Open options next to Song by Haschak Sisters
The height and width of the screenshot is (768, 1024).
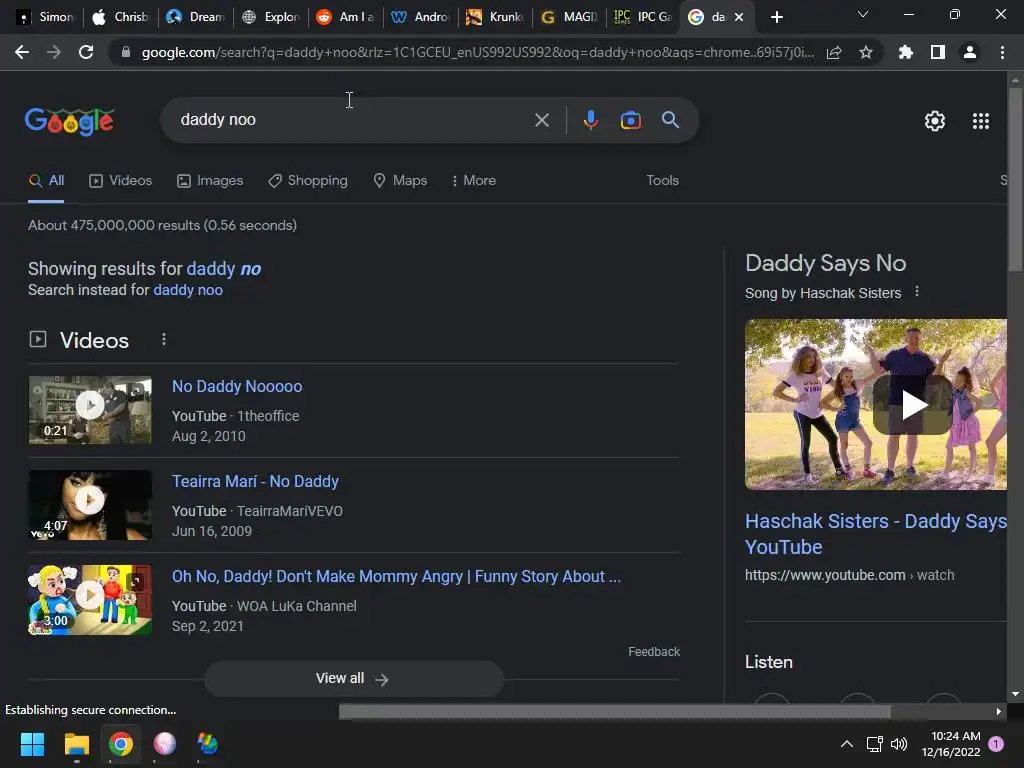click(x=917, y=291)
